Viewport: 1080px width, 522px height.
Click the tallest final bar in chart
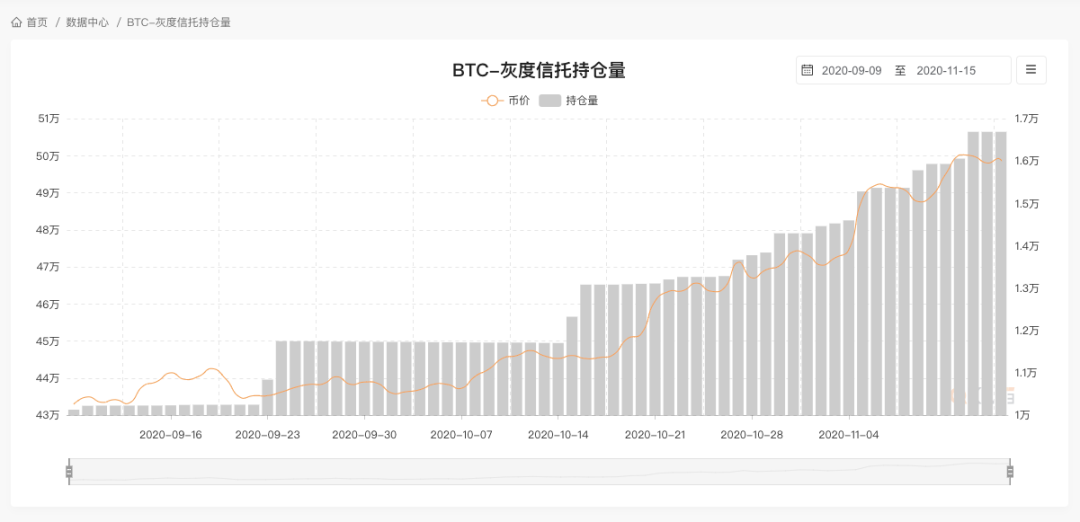point(1001,273)
